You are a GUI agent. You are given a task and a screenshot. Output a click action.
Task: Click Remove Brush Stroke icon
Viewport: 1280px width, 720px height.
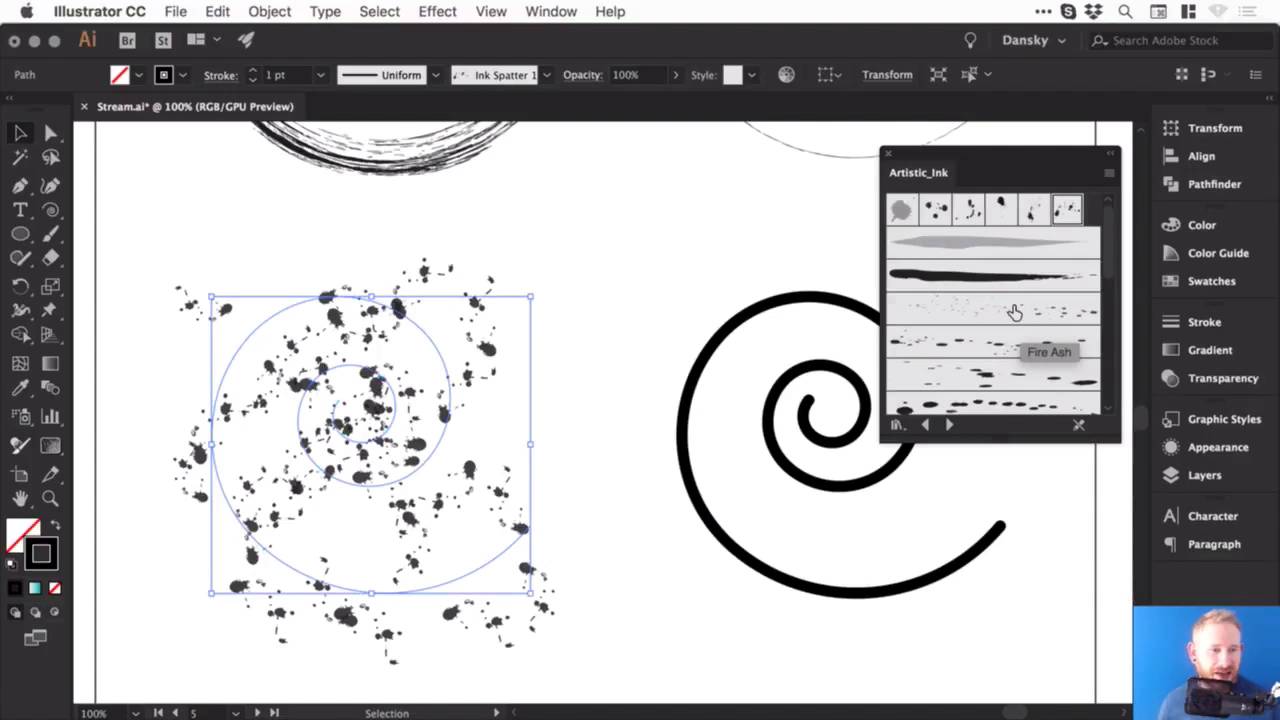pyautogui.click(x=1078, y=425)
